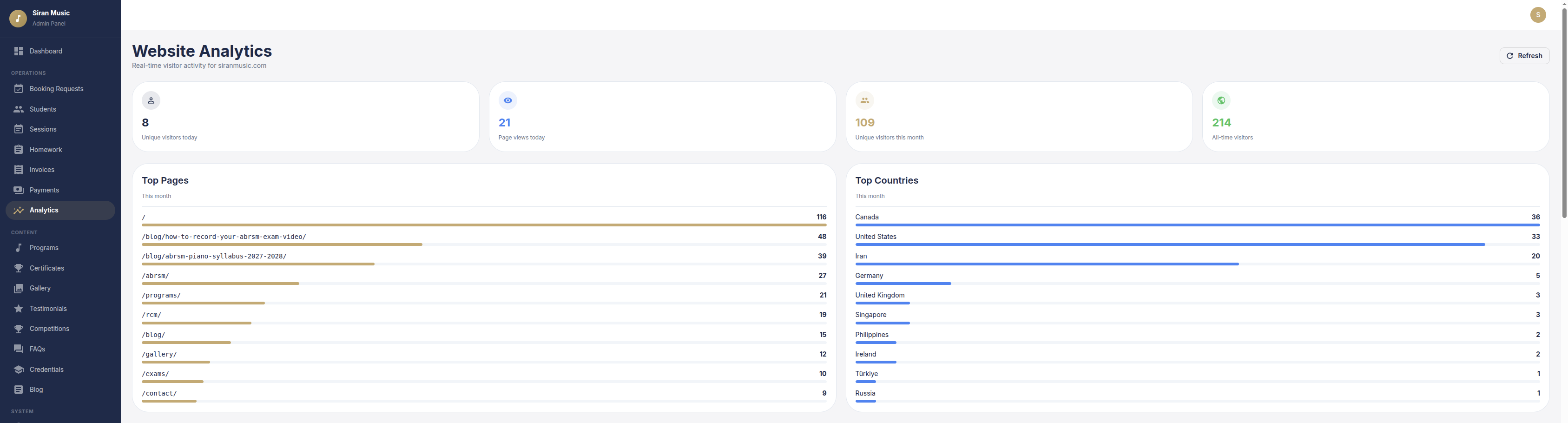The height and width of the screenshot is (423, 1568).
Task: Click the Canada visitors progress bar
Action: pyautogui.click(x=1197, y=225)
